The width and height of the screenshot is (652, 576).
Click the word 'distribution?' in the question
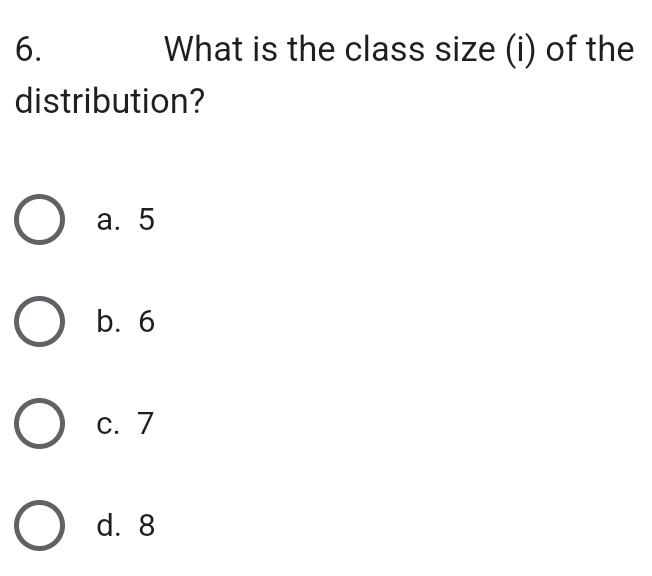point(110,101)
